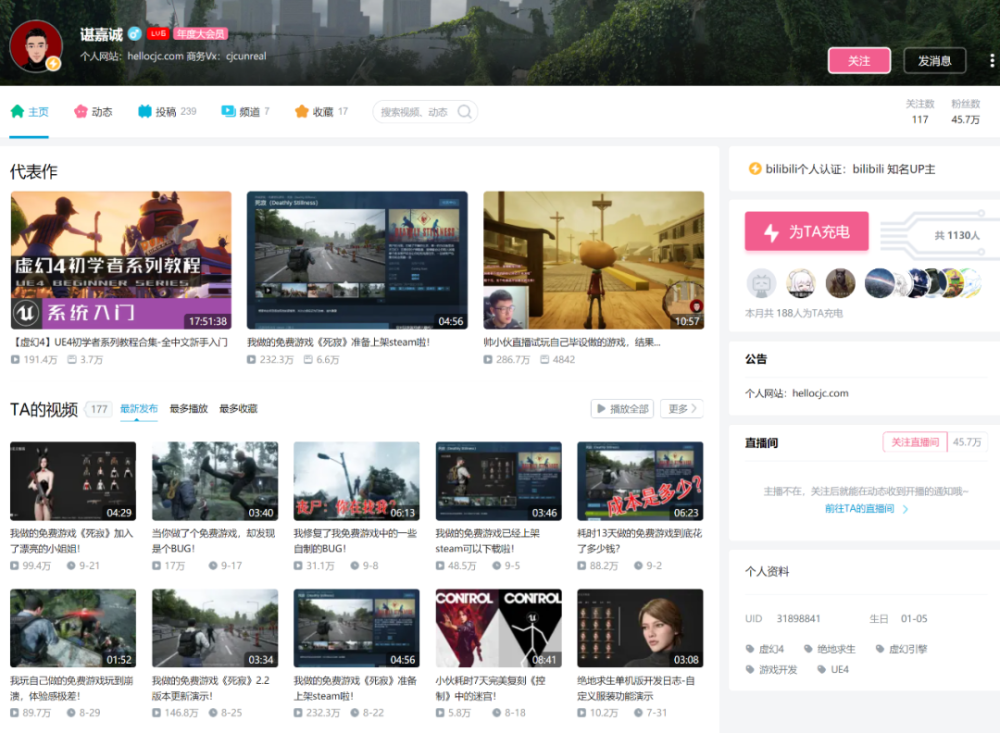
Task: Click the 播放全部 play all button
Action: tap(622, 409)
